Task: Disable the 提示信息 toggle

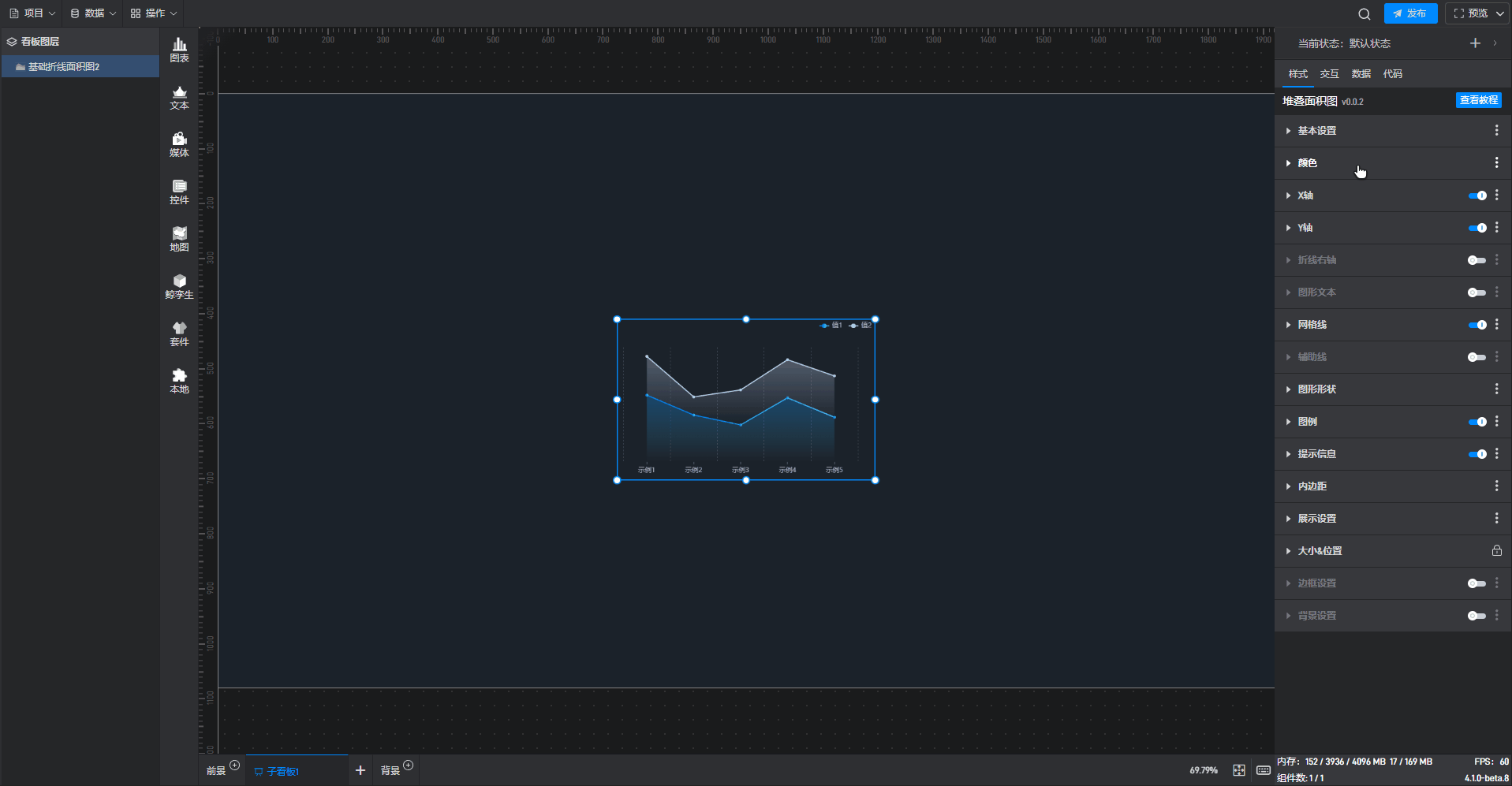Action: pos(1477,454)
